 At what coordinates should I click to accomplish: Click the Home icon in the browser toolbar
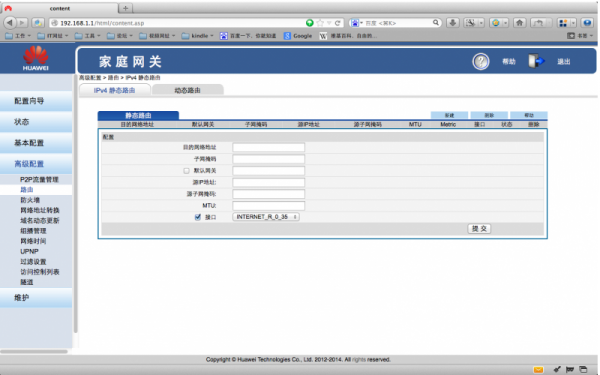click(x=519, y=23)
